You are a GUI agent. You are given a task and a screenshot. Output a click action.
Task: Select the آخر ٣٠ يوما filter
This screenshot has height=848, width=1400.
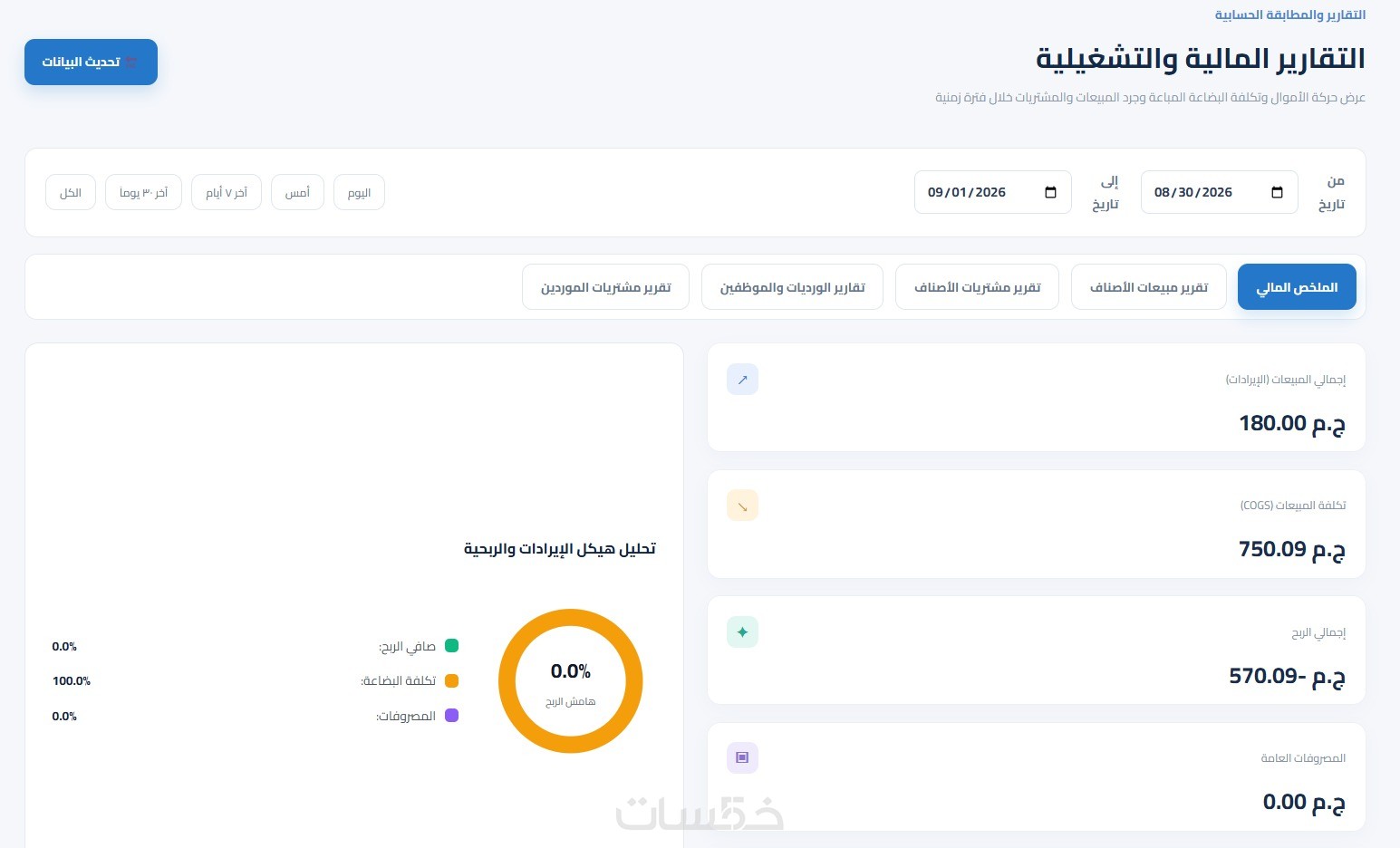pos(143,192)
